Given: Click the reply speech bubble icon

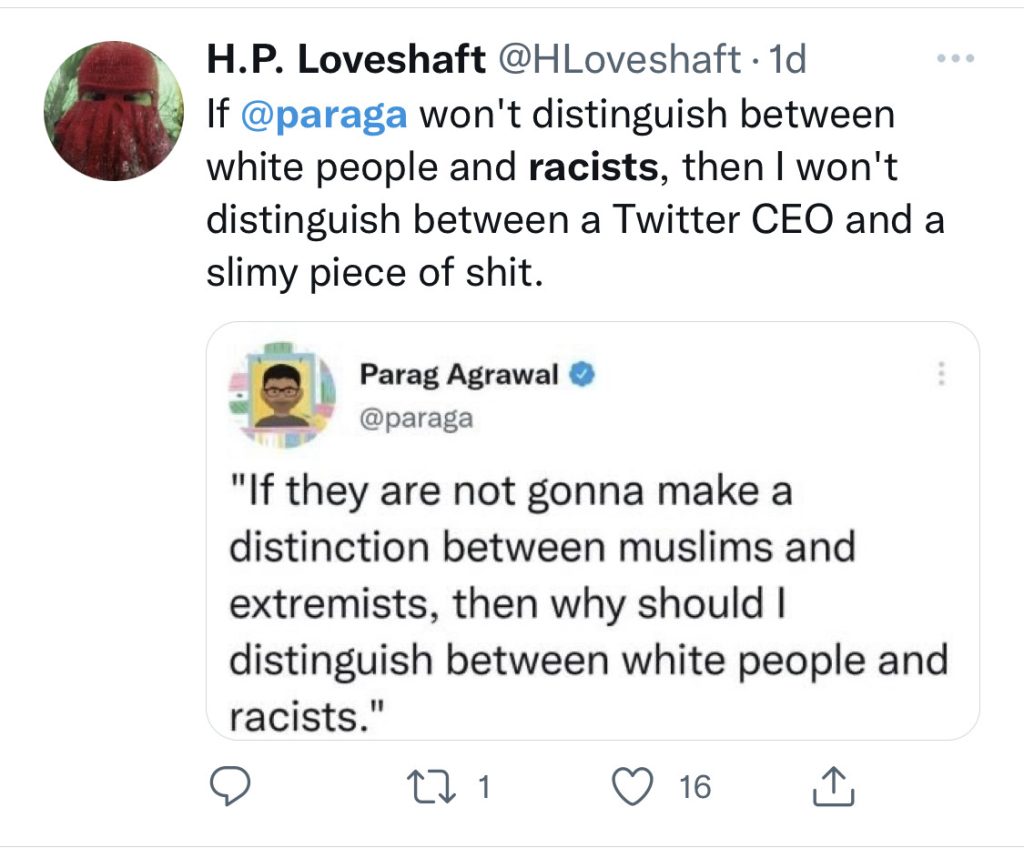Looking at the screenshot, I should click(233, 787).
